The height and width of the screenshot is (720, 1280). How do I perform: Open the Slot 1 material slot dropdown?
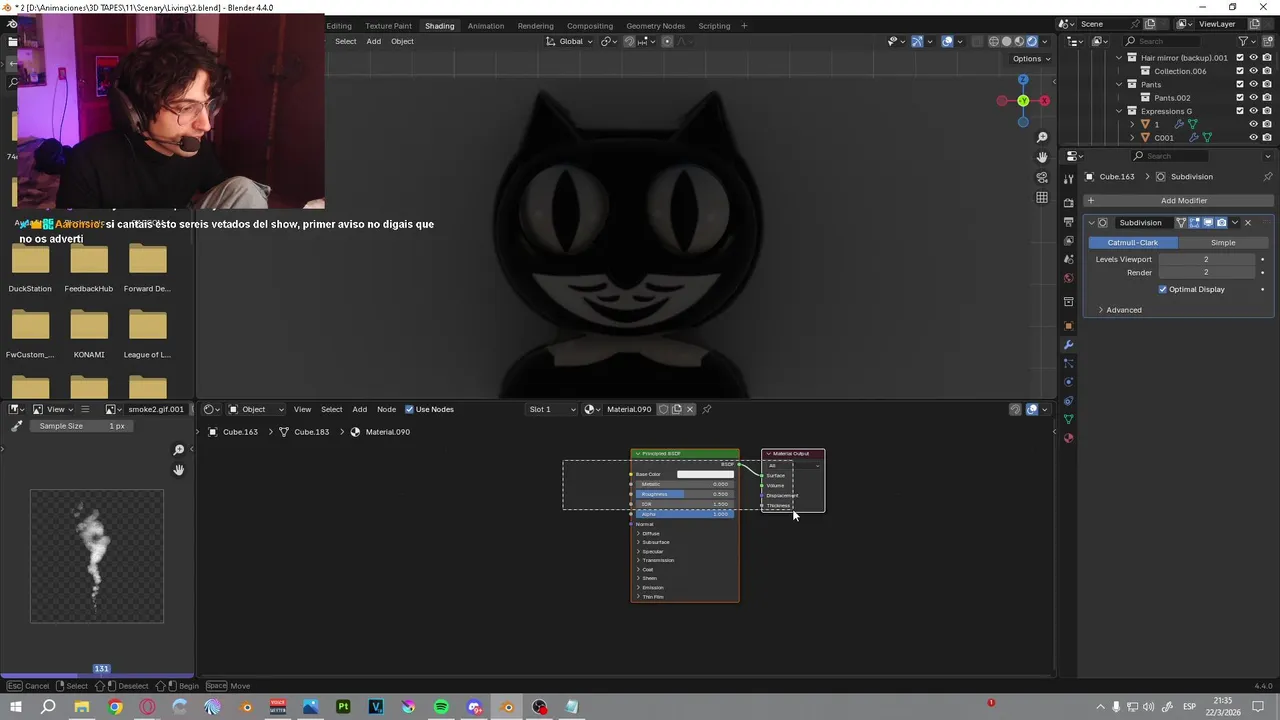[x=552, y=409]
